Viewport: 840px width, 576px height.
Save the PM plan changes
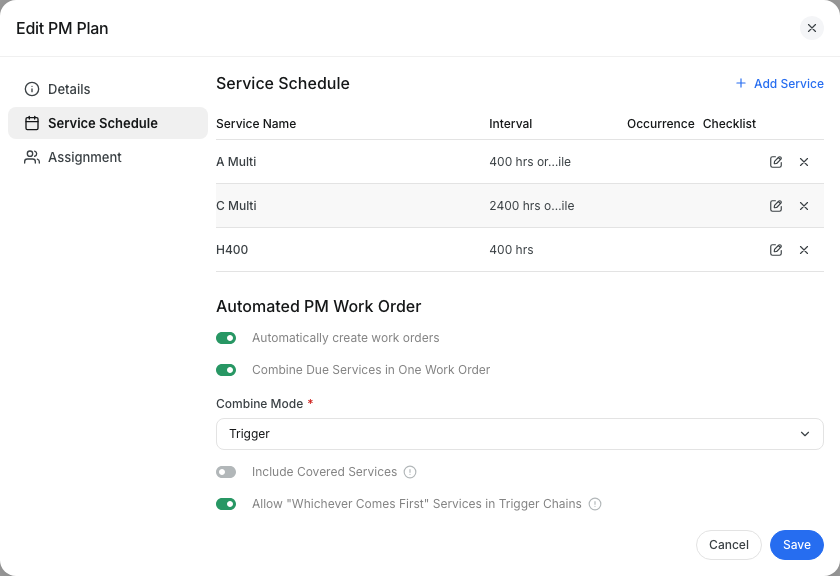tap(797, 545)
